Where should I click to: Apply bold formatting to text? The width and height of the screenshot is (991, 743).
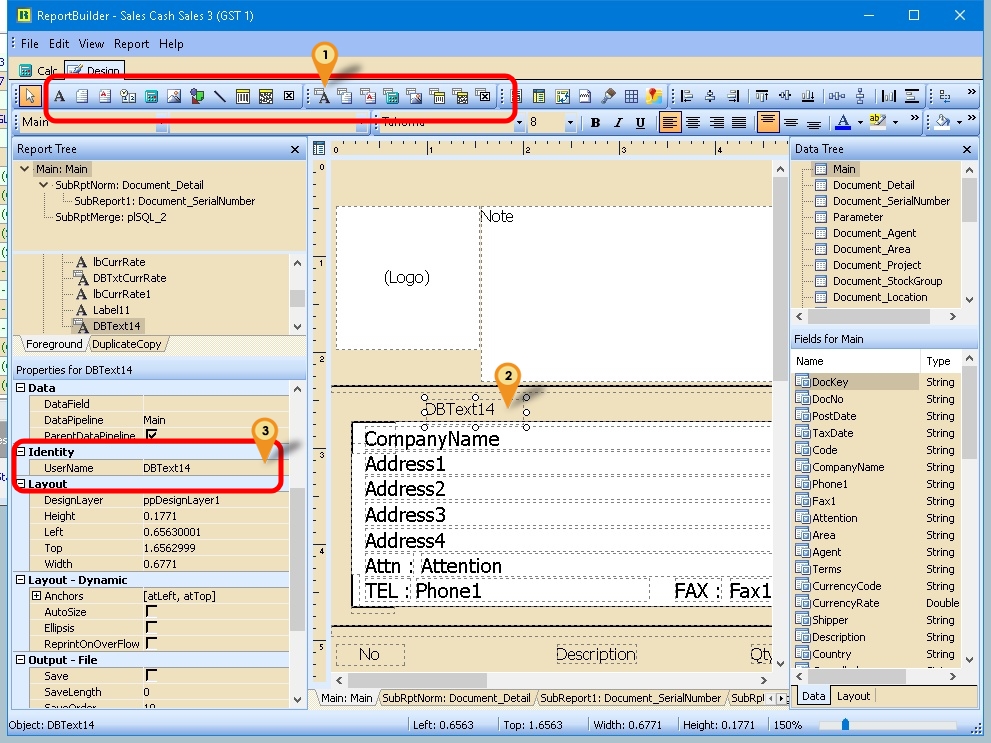(x=595, y=123)
